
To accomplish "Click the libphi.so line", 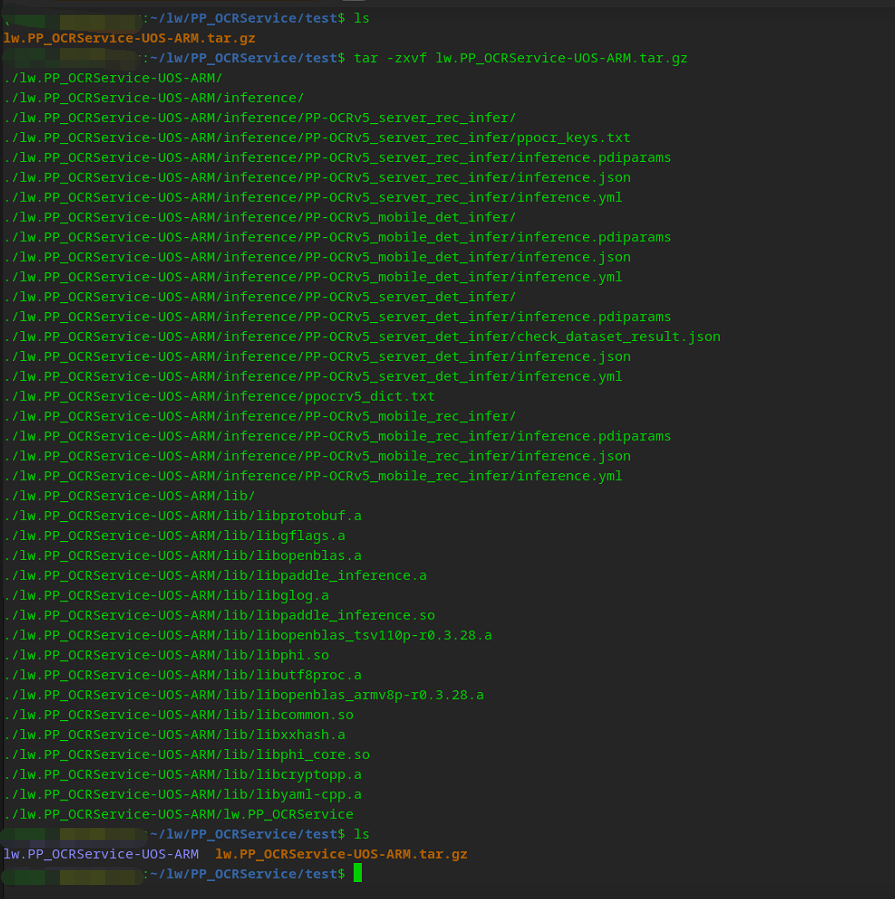I will [x=166, y=655].
